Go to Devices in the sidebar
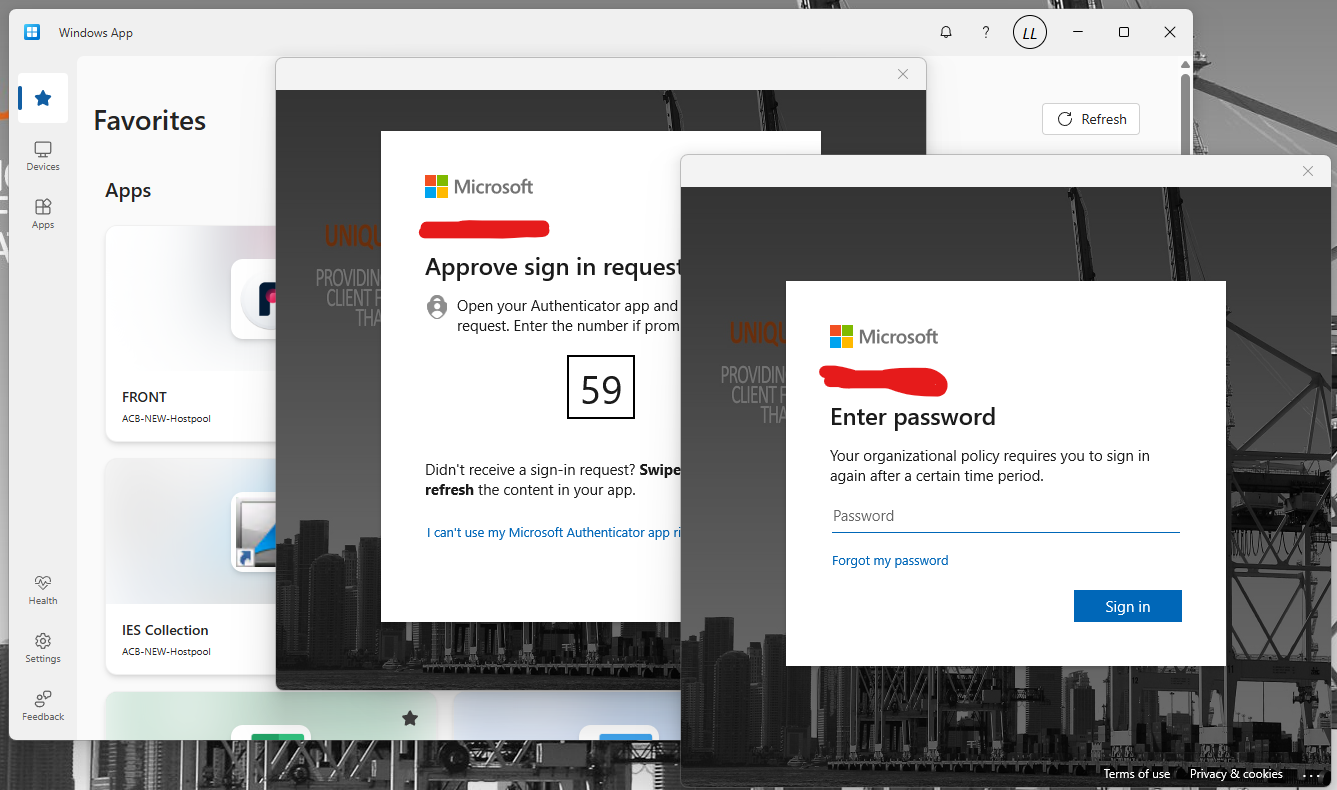Image resolution: width=1337 pixels, height=790 pixels. 43,156
